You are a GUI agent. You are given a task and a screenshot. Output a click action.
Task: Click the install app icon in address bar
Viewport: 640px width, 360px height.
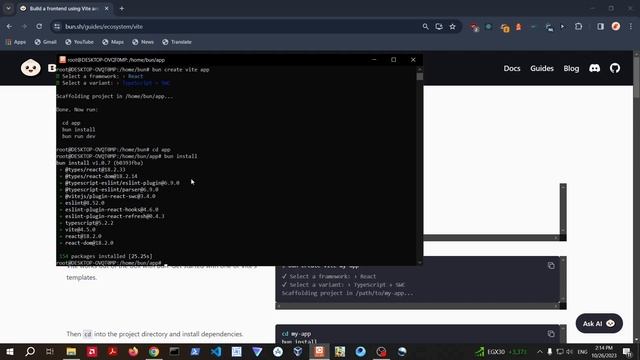pyautogui.click(x=439, y=27)
